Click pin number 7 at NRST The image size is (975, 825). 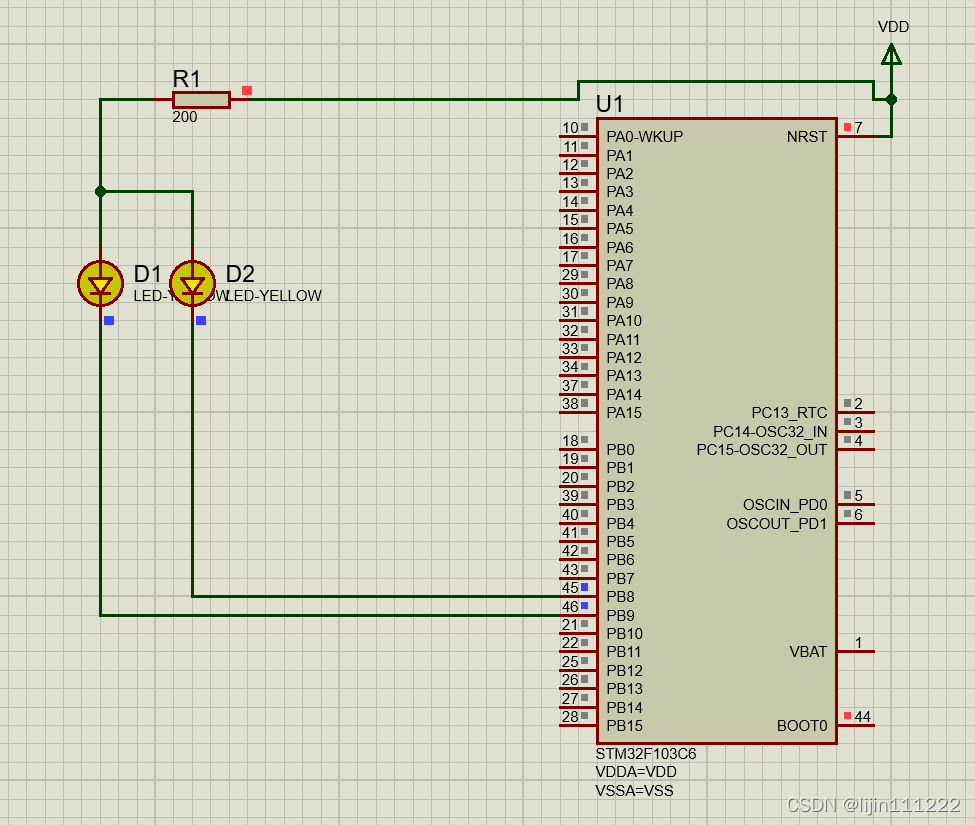coord(858,127)
